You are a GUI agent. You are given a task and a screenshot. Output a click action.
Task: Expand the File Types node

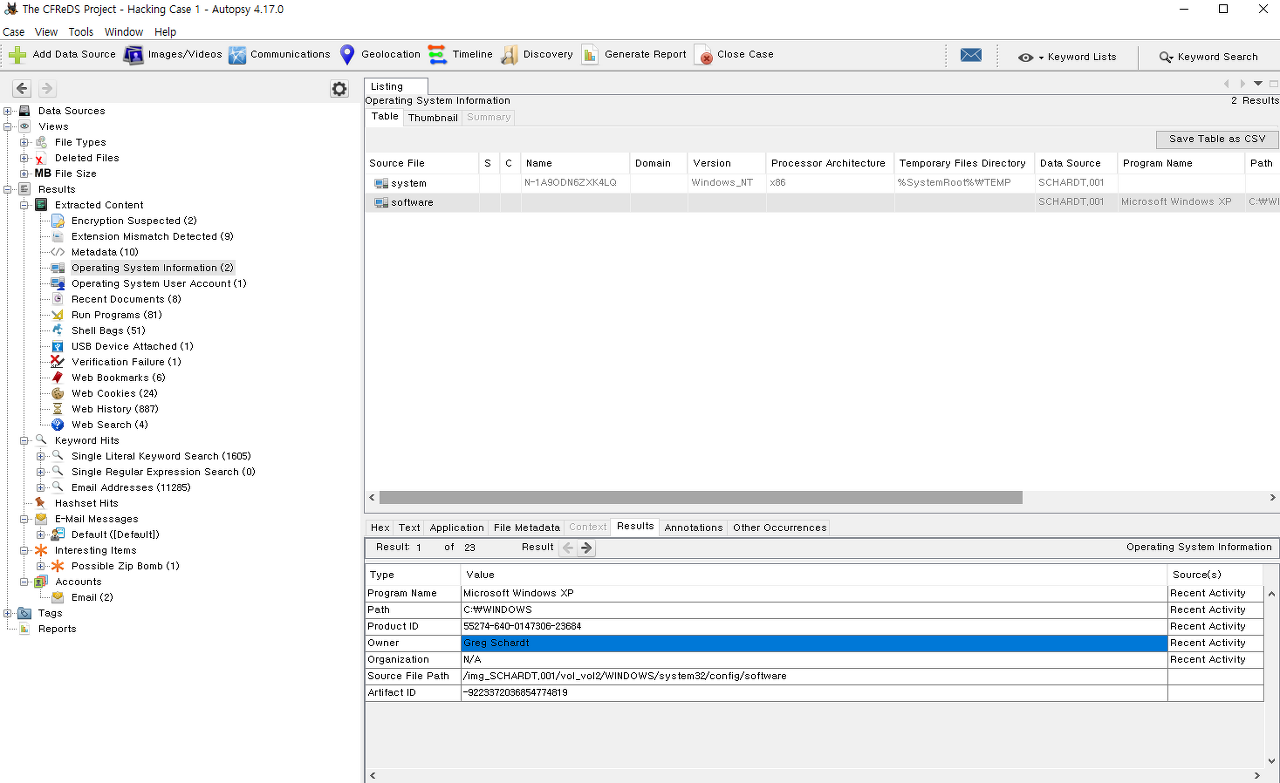25,142
